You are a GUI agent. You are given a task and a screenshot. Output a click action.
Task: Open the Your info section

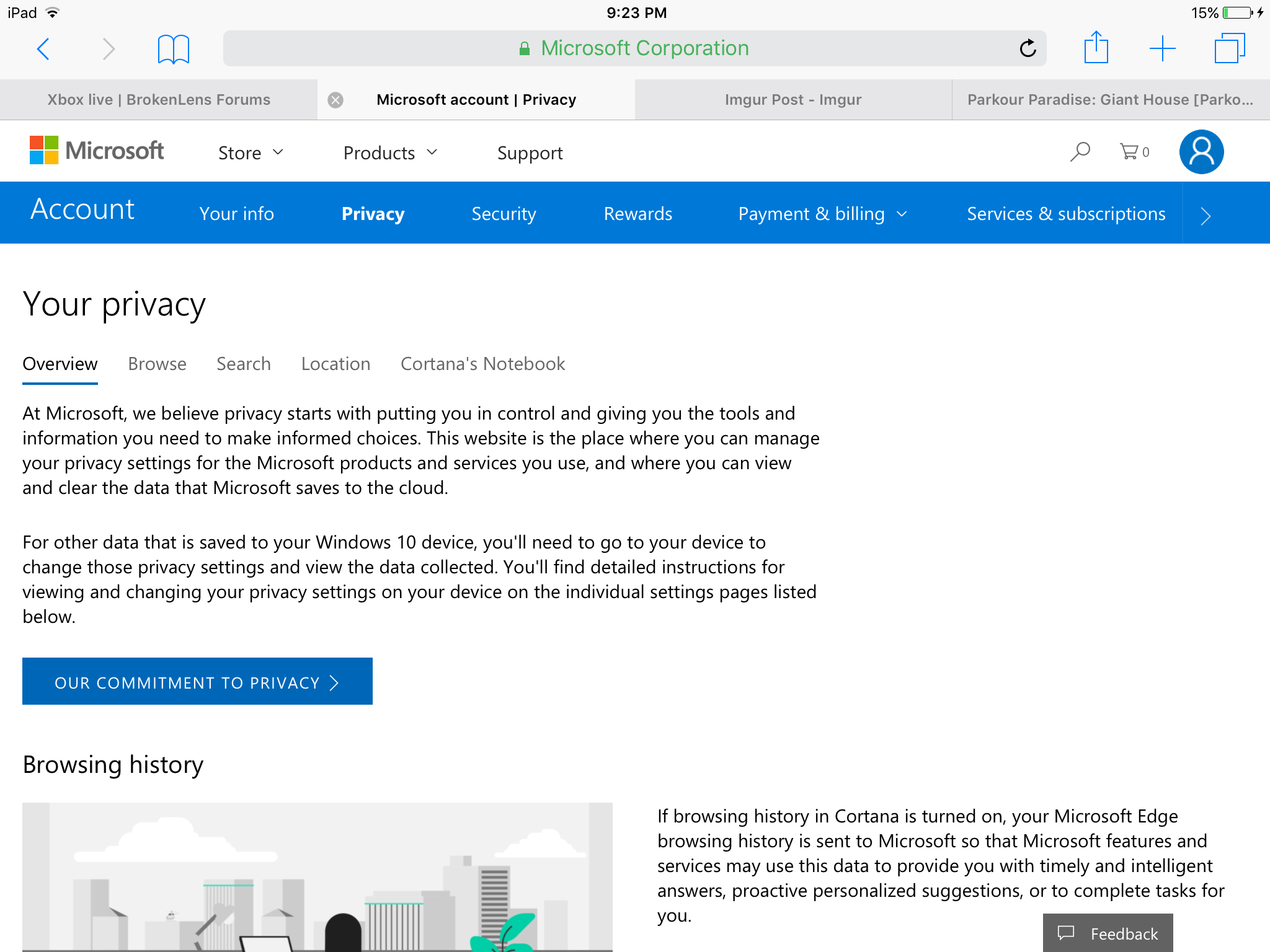237,214
